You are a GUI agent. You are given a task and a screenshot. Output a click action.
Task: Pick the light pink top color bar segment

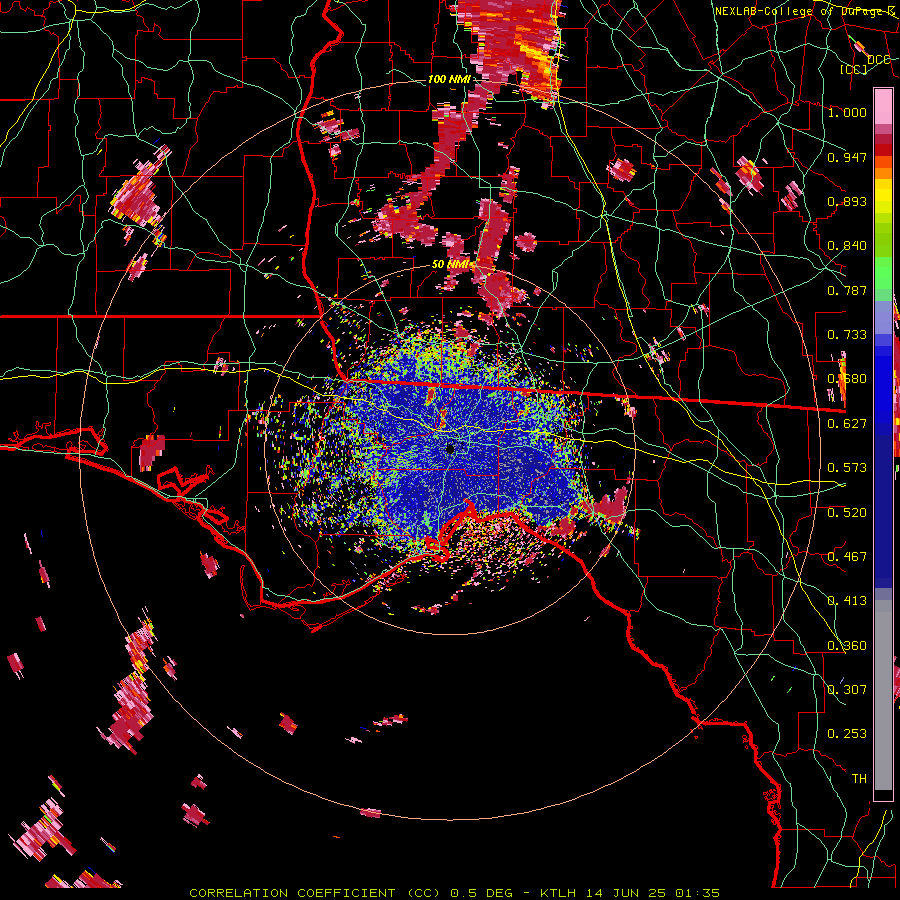(883, 108)
